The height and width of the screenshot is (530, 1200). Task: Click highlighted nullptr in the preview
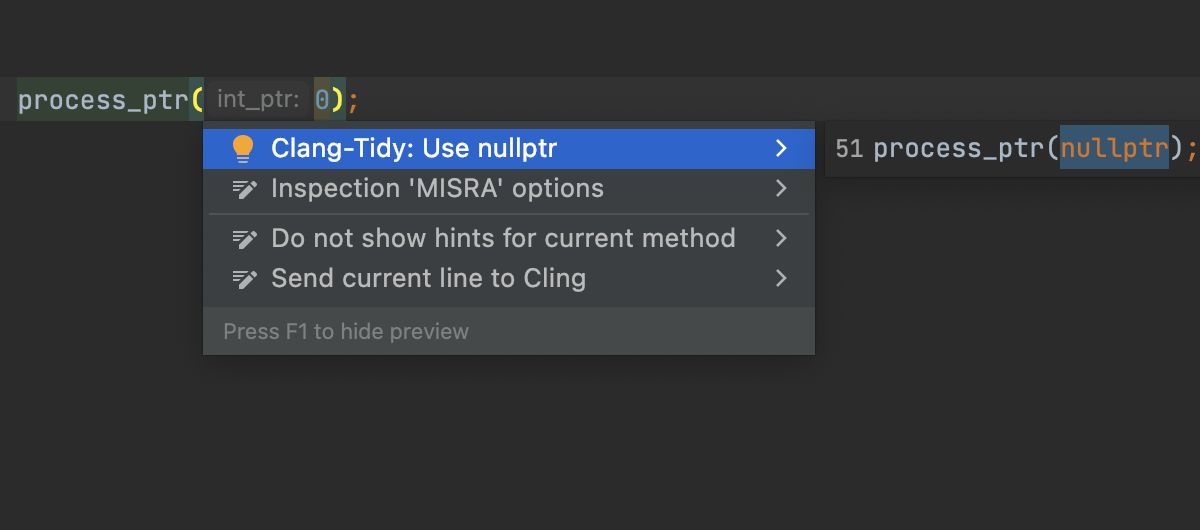1114,149
